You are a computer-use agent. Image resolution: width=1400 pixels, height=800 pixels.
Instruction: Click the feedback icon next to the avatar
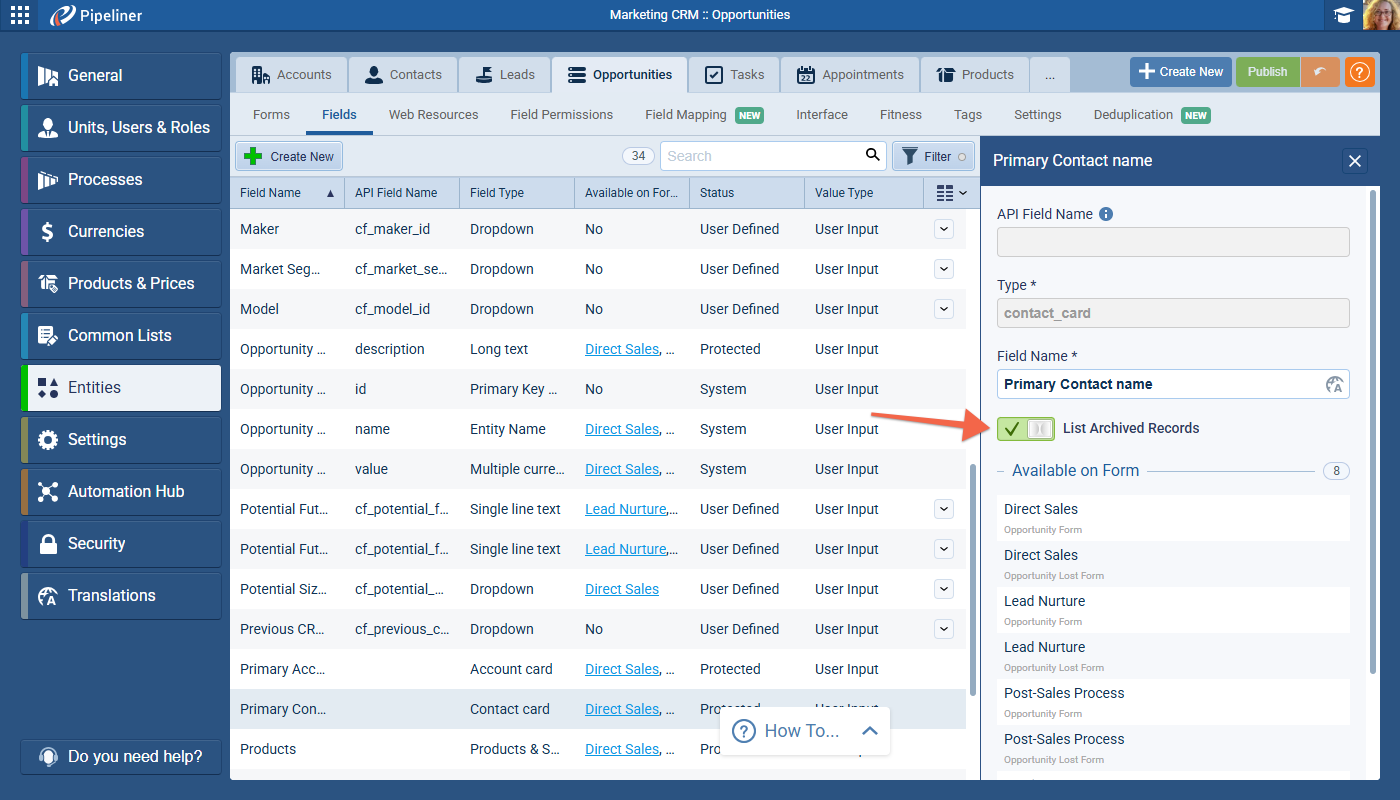1343,14
